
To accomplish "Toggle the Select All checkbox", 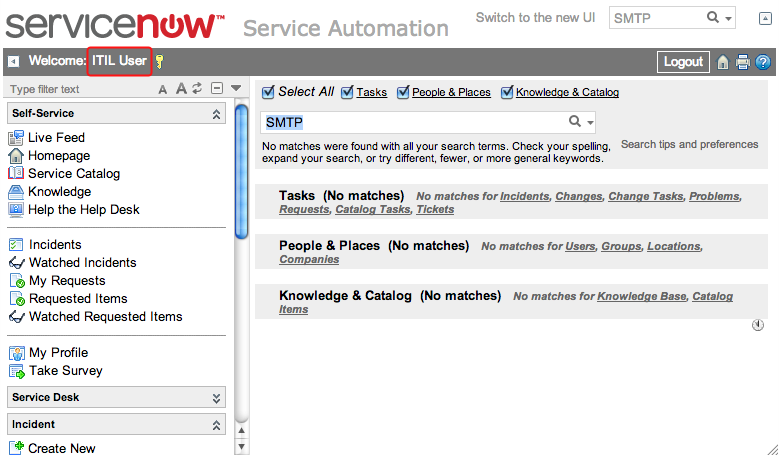I will (268, 92).
